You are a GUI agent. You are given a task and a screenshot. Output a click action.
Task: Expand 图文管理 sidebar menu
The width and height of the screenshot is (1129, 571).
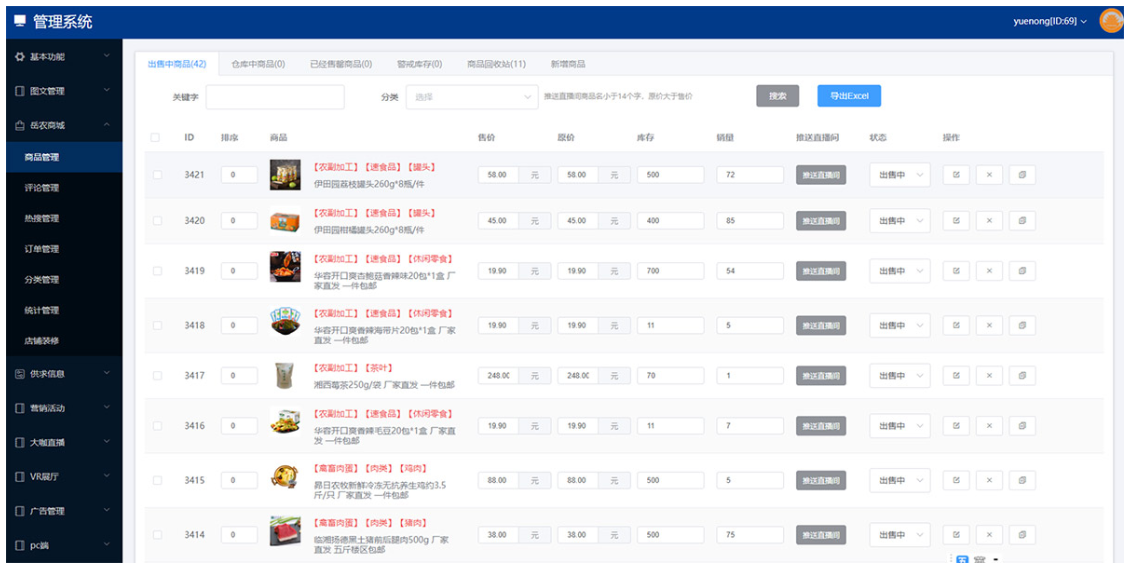(x=63, y=91)
